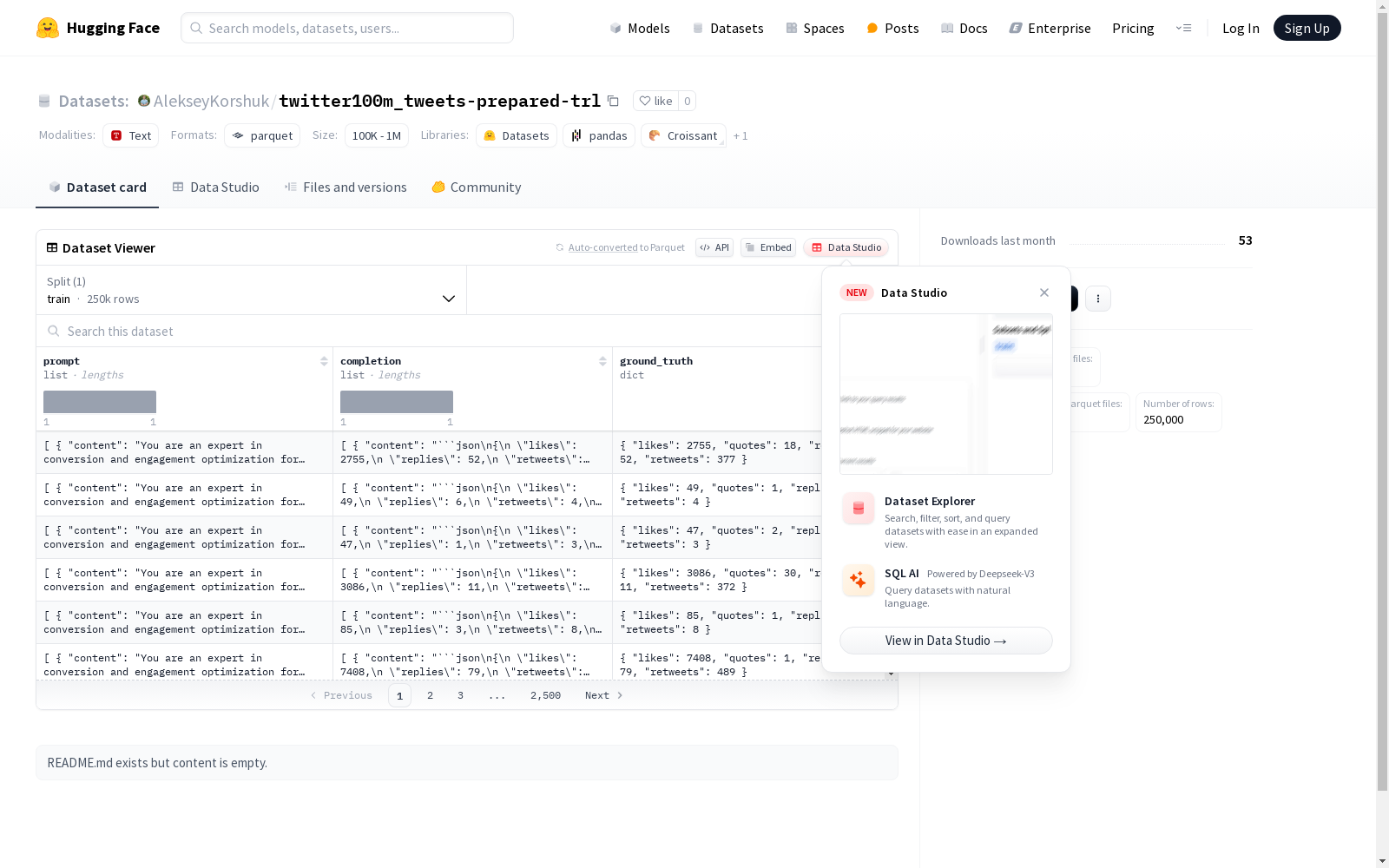This screenshot has height=868, width=1389.
Task: Go to the Next page of rows
Action: 604,695
